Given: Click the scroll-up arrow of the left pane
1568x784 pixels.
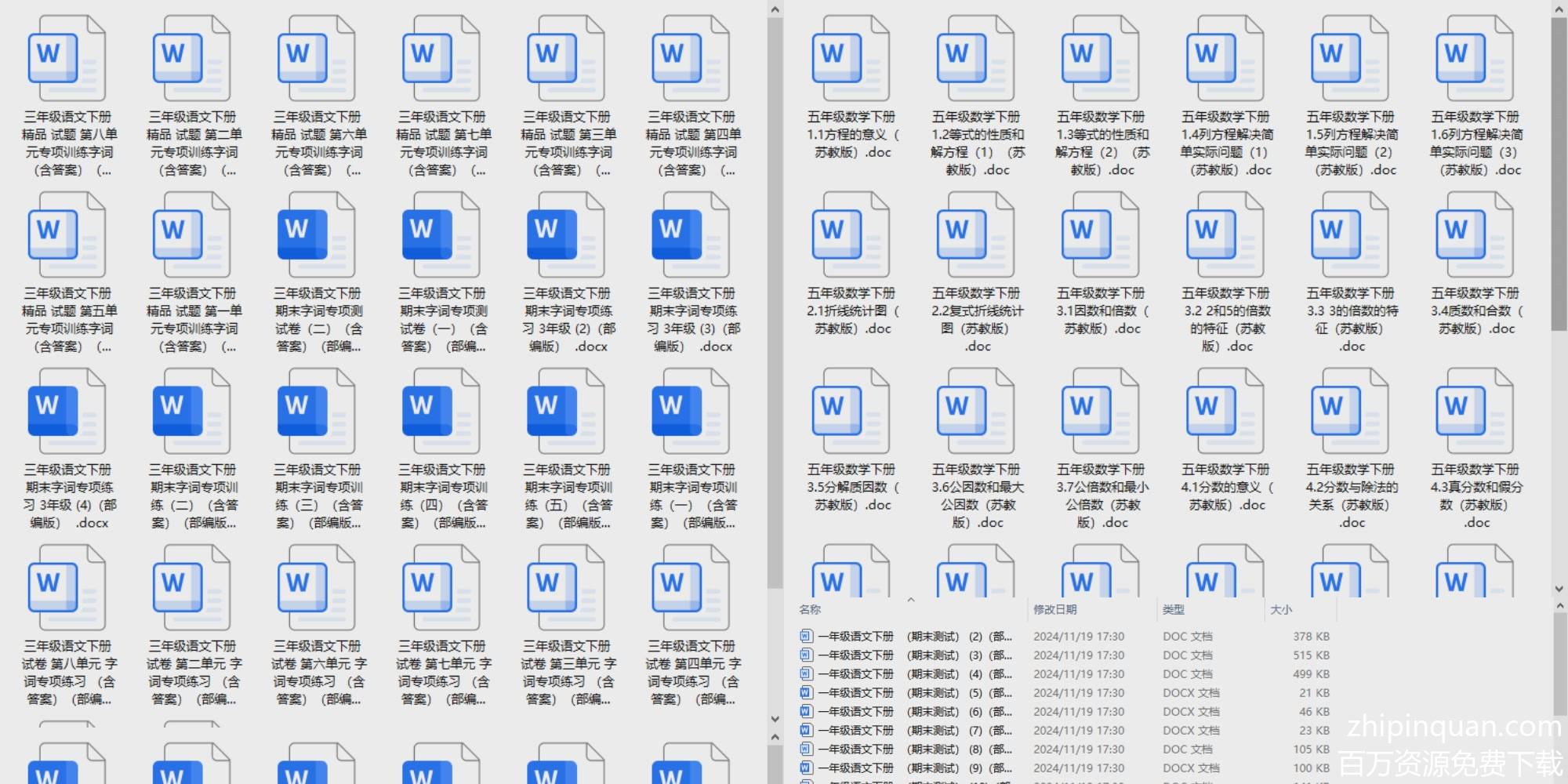Looking at the screenshot, I should 775,9.
